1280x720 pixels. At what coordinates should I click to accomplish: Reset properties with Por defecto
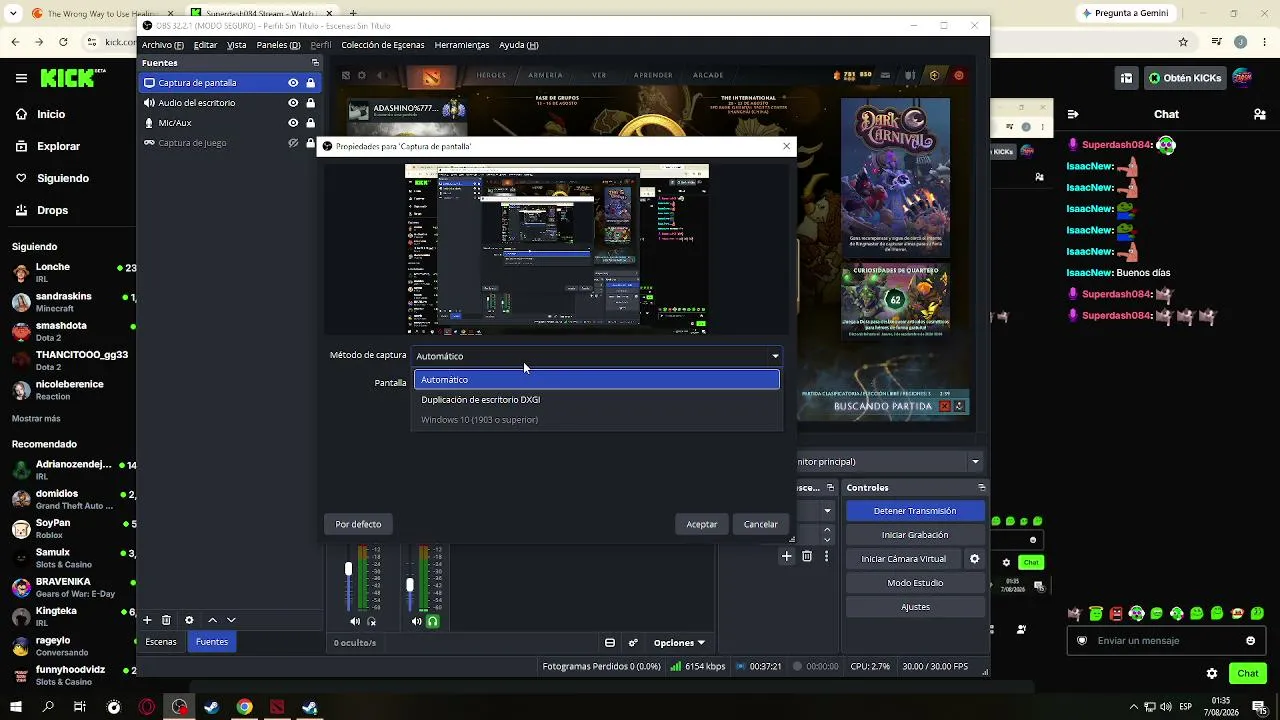pyautogui.click(x=358, y=524)
